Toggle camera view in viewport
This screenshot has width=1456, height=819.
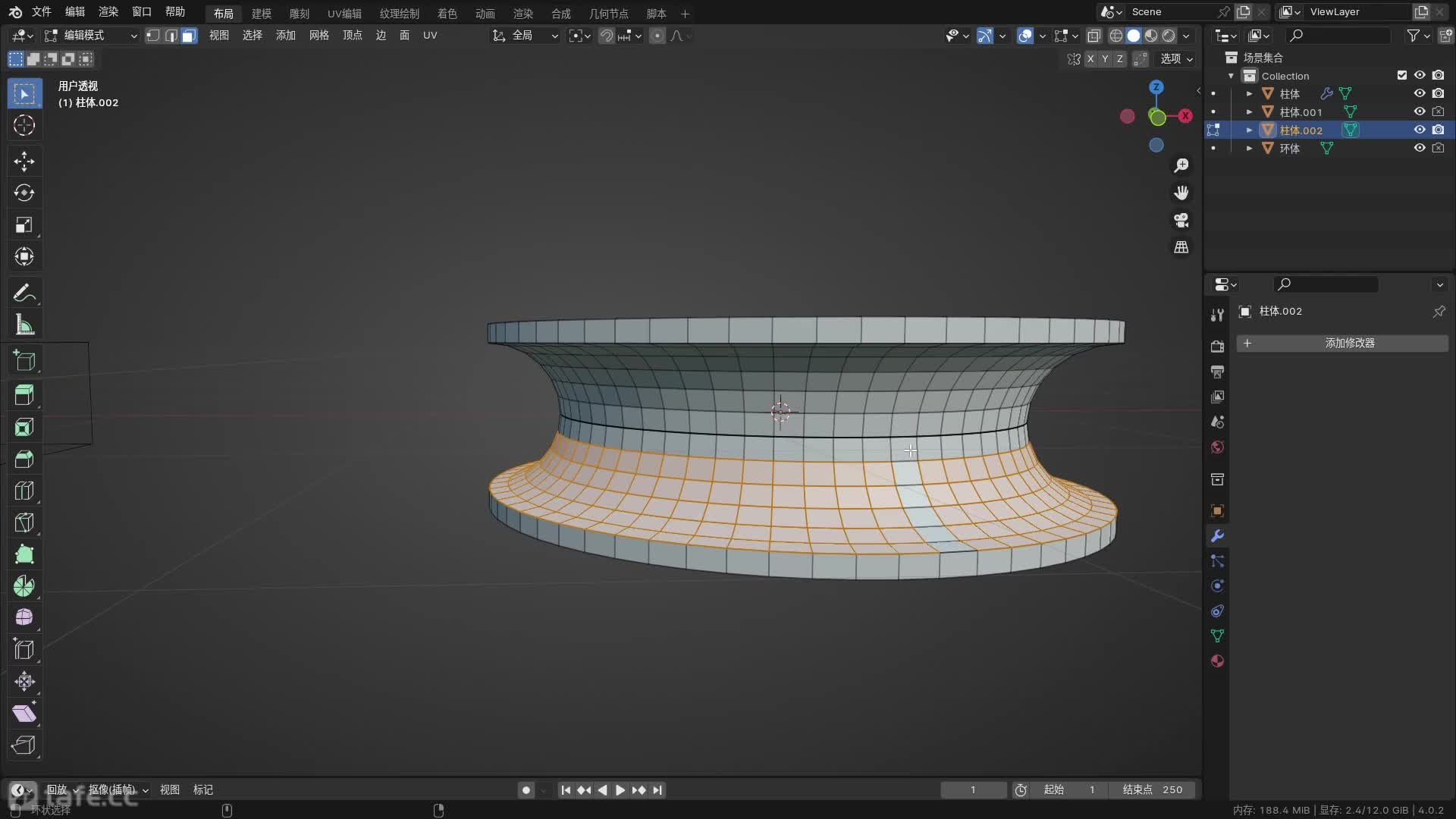point(1181,220)
